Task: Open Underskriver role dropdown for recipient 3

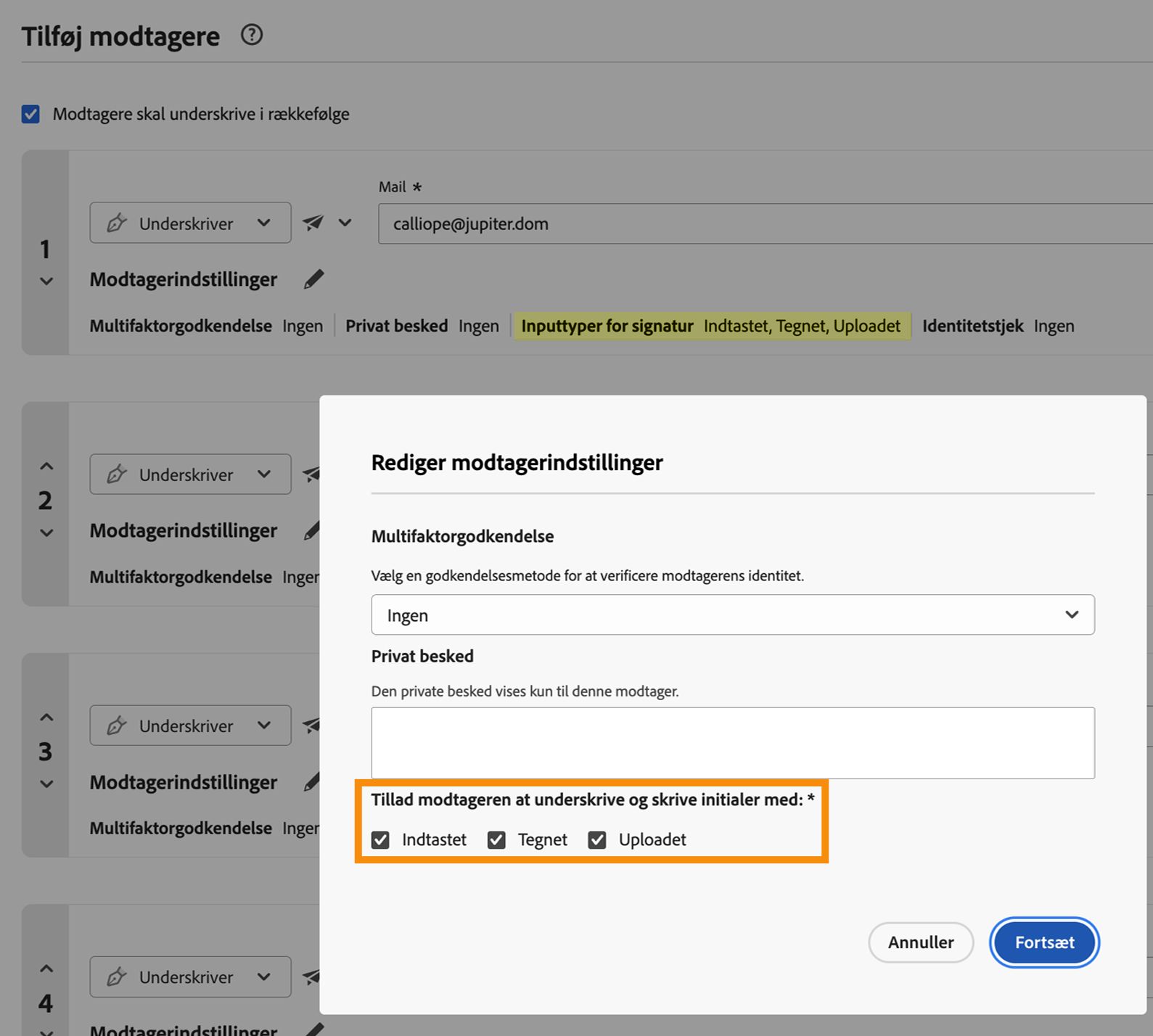Action: click(190, 725)
